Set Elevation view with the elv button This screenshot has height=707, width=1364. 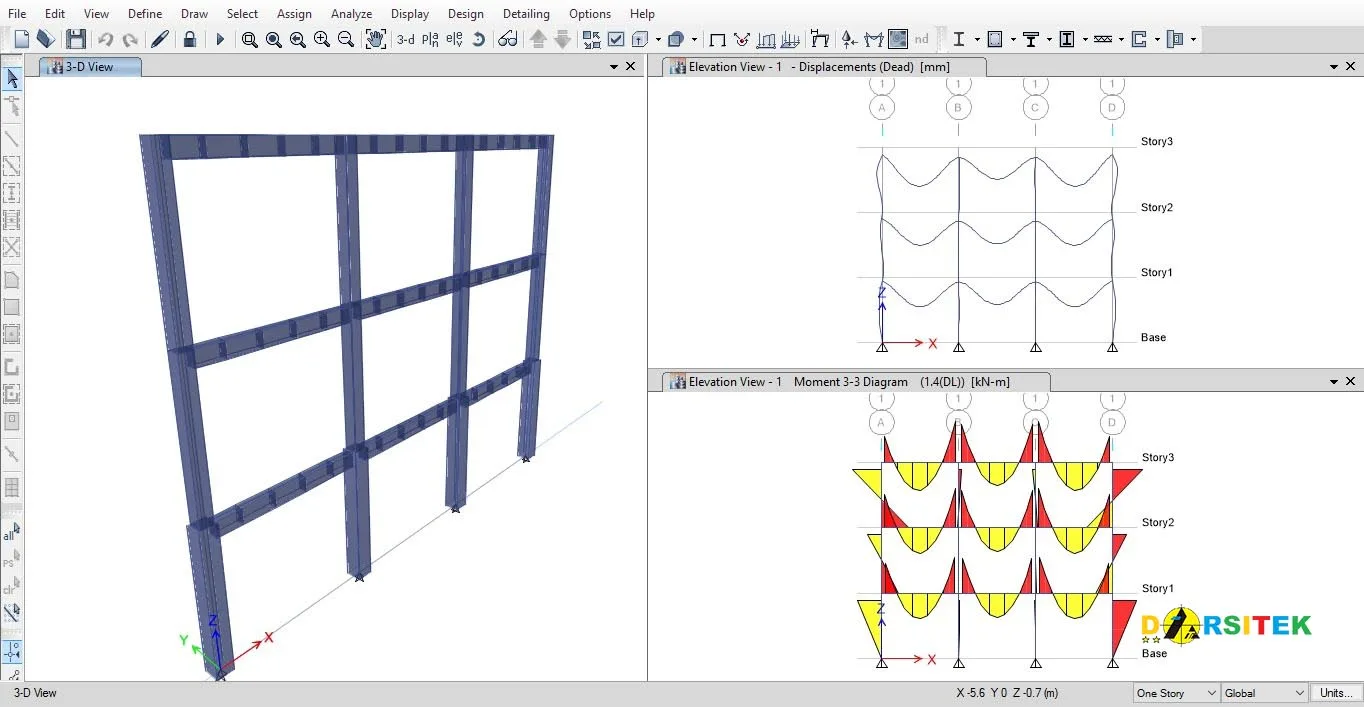click(x=454, y=39)
